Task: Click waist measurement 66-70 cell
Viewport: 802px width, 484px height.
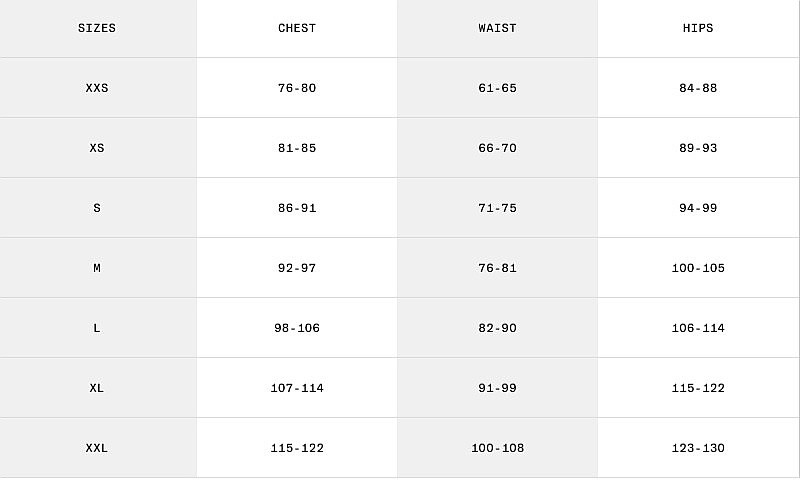Action: coord(497,148)
